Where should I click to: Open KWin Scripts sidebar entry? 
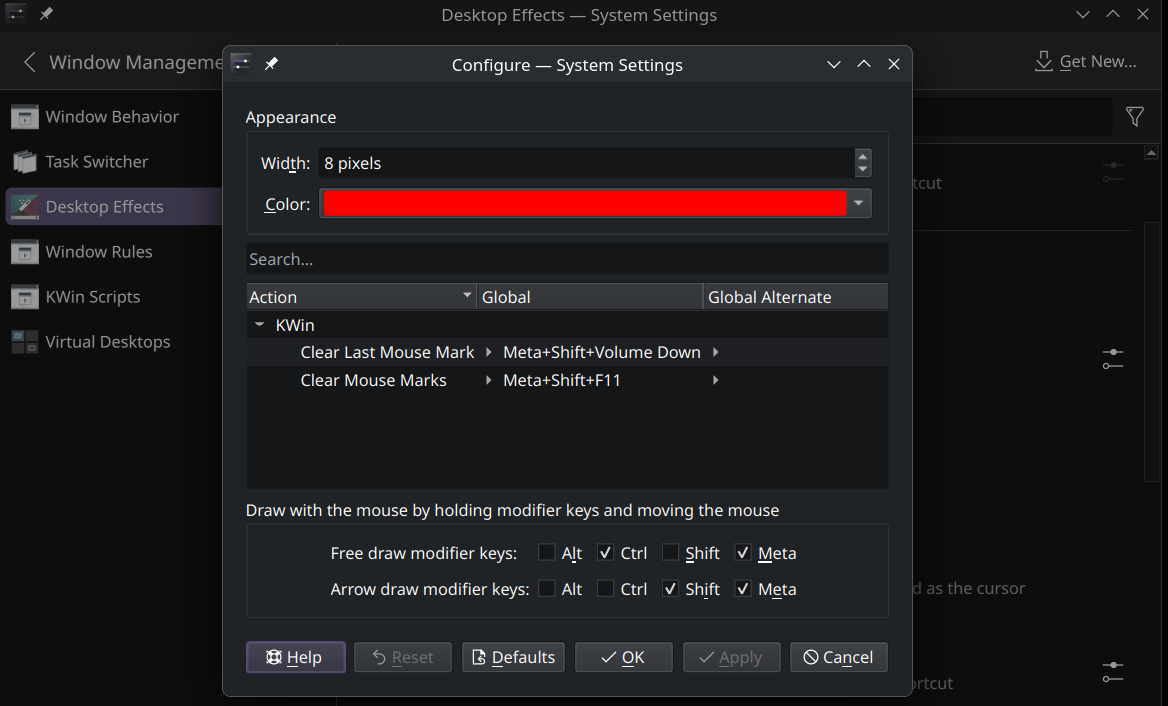[112, 296]
